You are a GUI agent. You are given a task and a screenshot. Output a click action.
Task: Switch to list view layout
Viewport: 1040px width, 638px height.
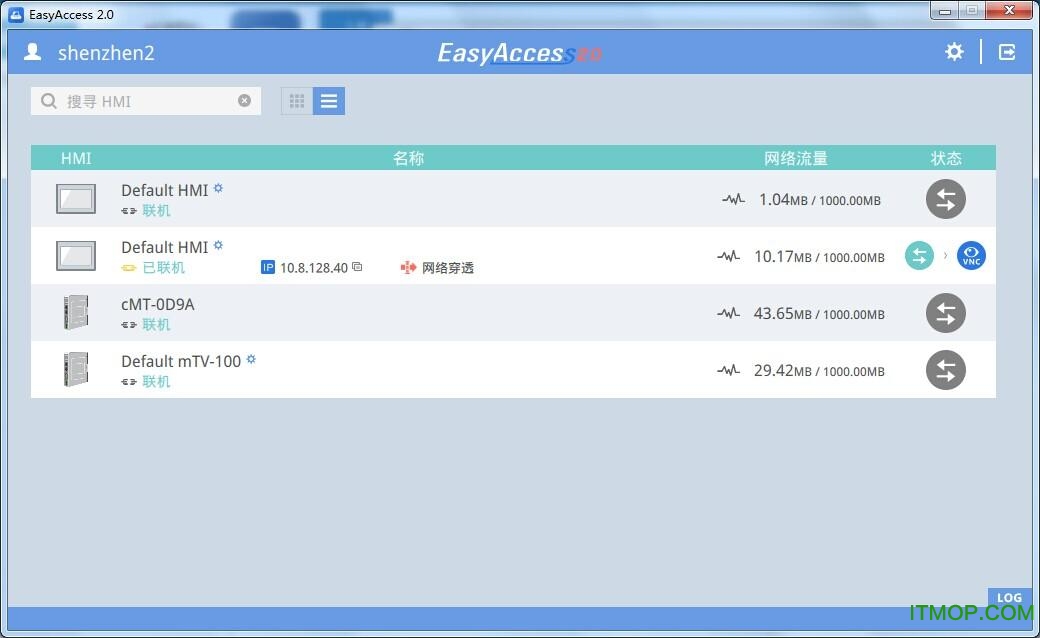[329, 100]
